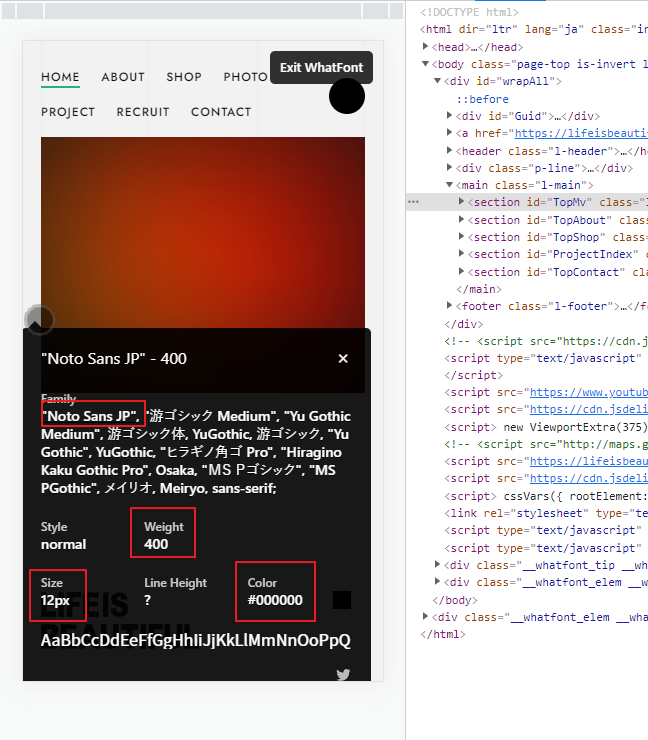Open the ABOUT menu item
Viewport: 648px width, 740px height.
(123, 77)
